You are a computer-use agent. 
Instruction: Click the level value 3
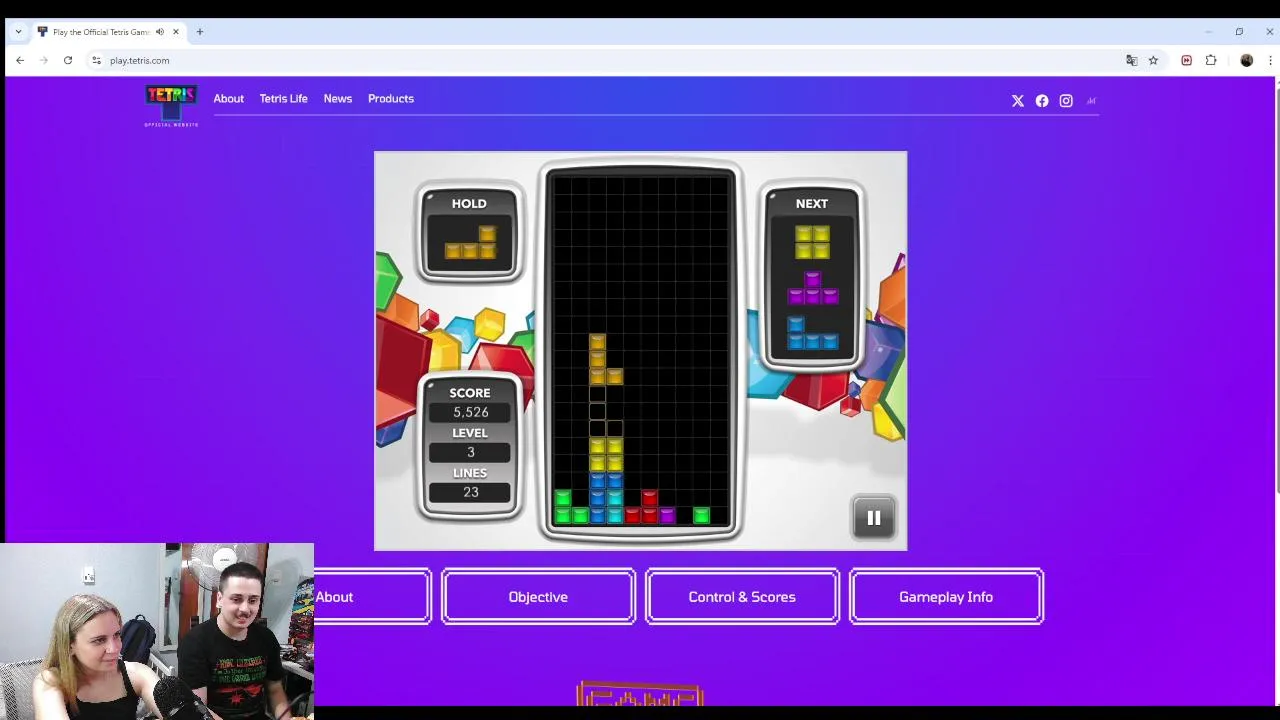pyautogui.click(x=470, y=452)
